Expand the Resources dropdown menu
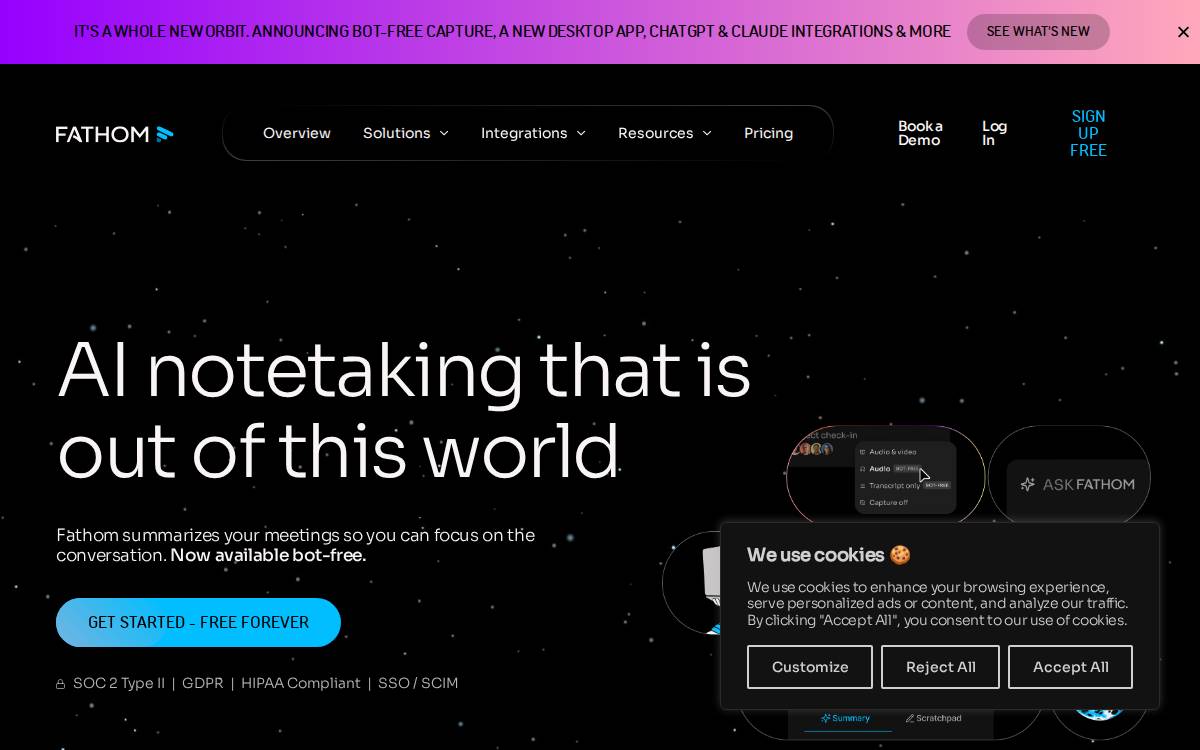The width and height of the screenshot is (1200, 750). pyautogui.click(x=665, y=133)
